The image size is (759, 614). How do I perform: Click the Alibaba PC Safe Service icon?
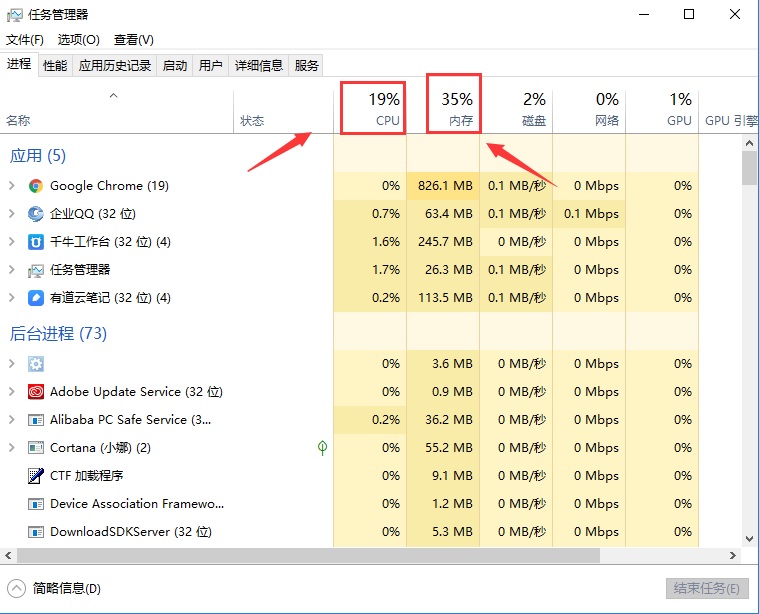point(36,420)
